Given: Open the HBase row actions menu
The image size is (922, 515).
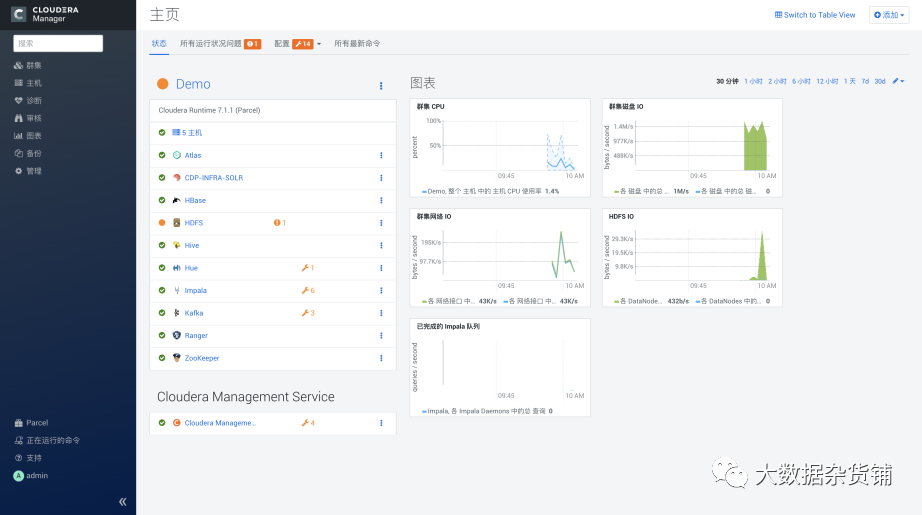Looking at the screenshot, I should (381, 200).
